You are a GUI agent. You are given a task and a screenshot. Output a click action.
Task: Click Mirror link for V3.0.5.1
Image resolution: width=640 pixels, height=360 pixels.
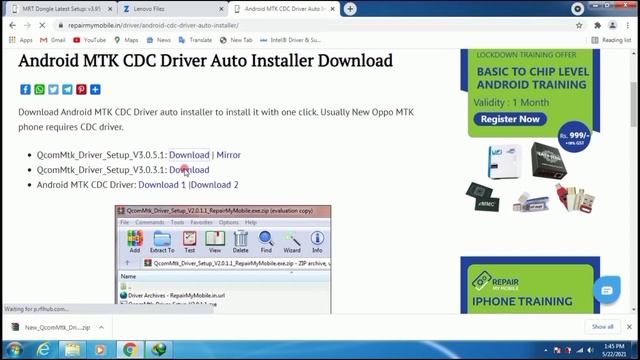(229, 155)
